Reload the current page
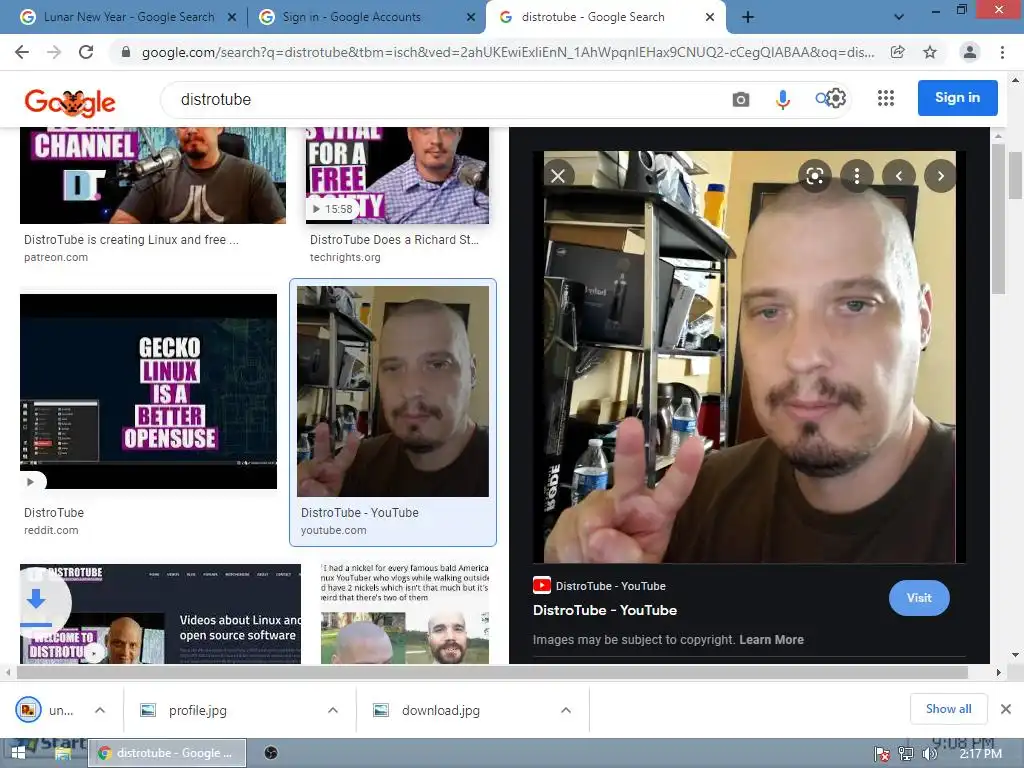Screen dimensions: 1024x768 tap(86, 52)
